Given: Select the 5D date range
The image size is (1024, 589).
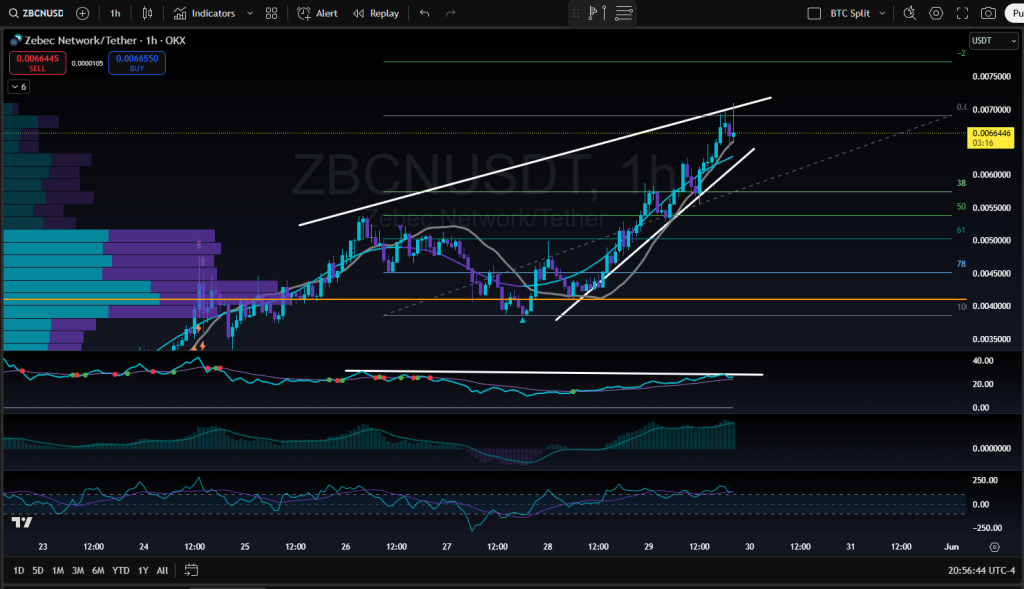Looking at the screenshot, I should pos(38,570).
